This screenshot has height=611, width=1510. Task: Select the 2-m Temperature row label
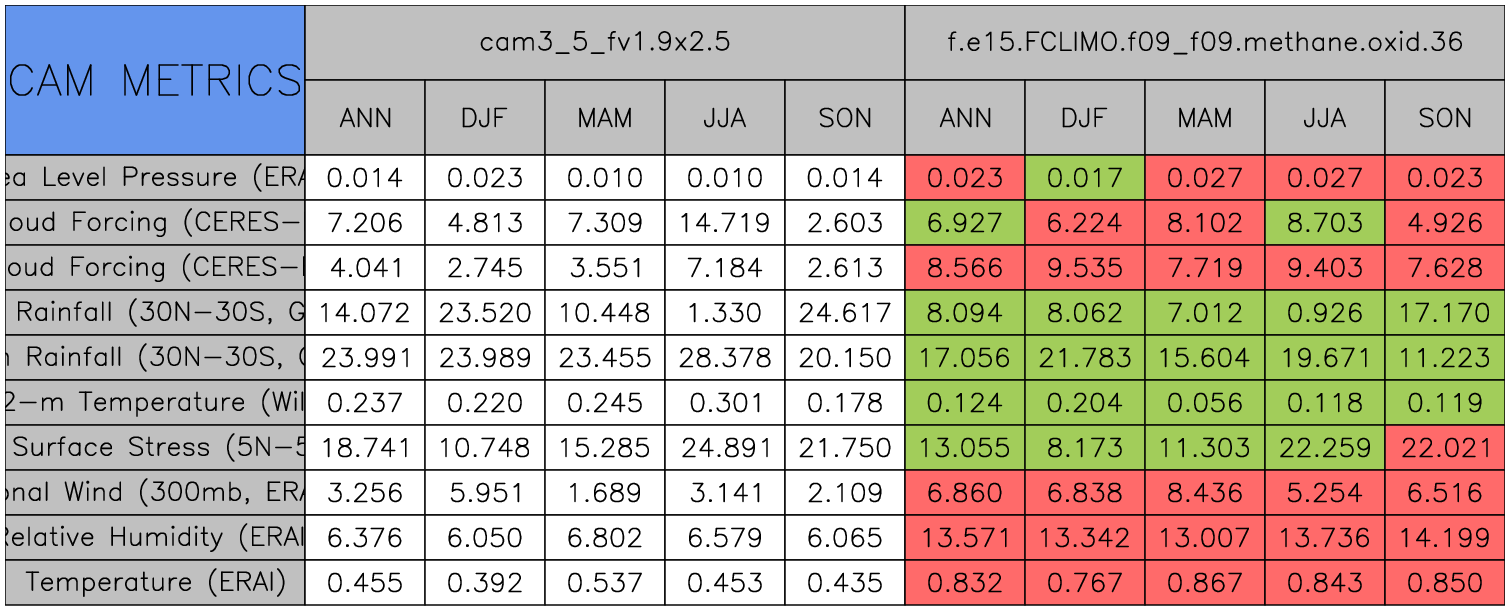154,402
